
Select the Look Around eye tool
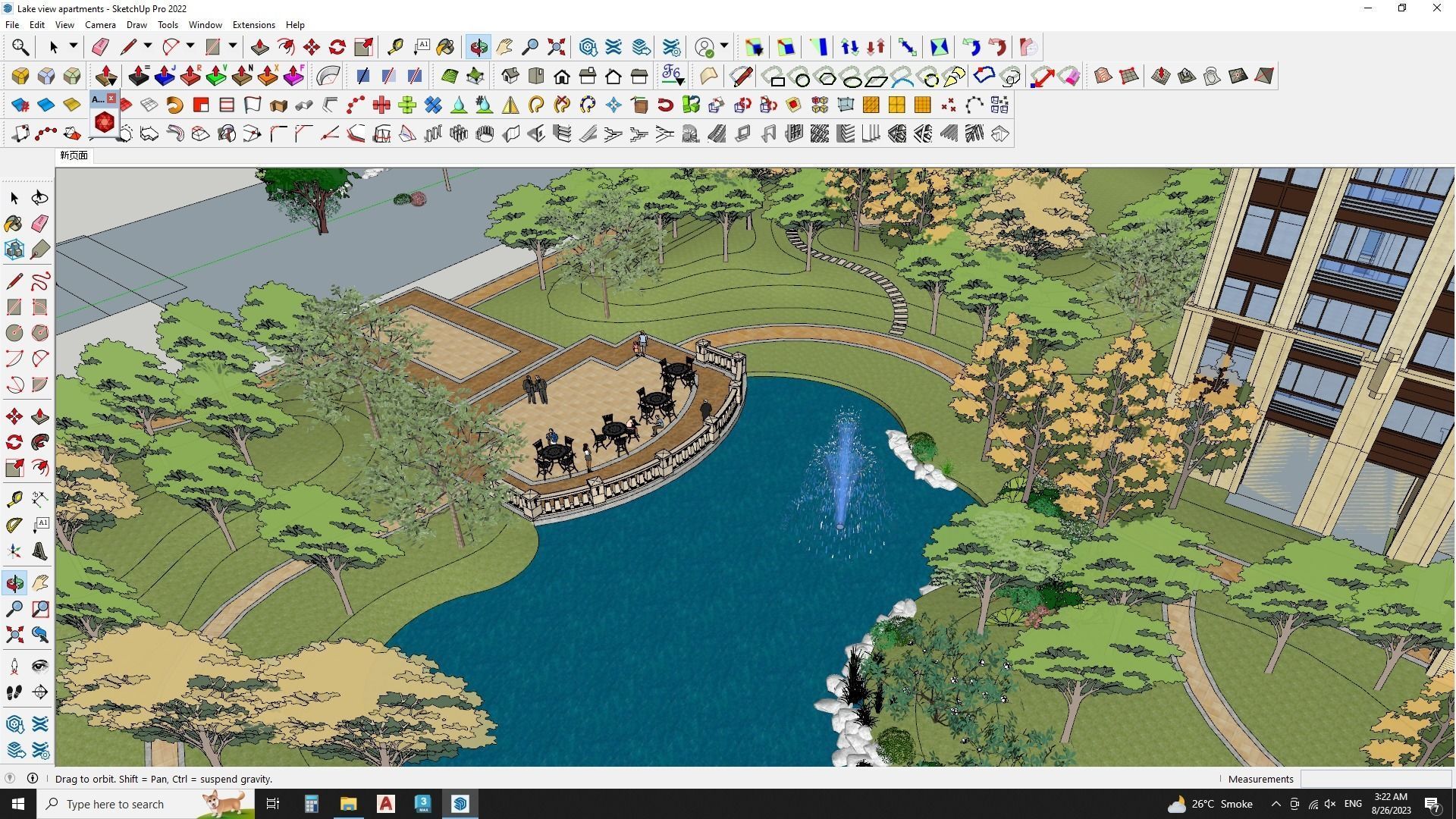(40, 667)
